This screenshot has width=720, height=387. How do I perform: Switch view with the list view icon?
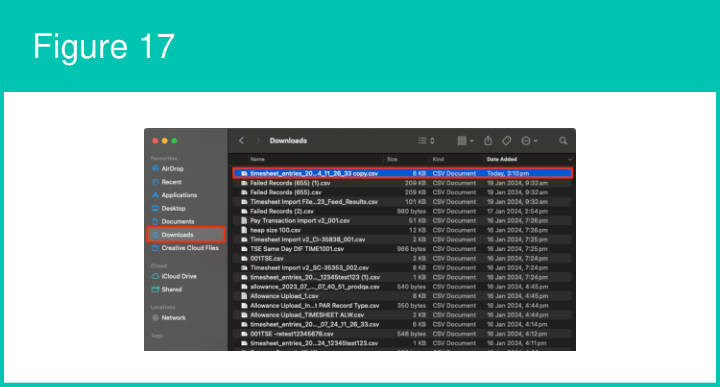tap(422, 141)
